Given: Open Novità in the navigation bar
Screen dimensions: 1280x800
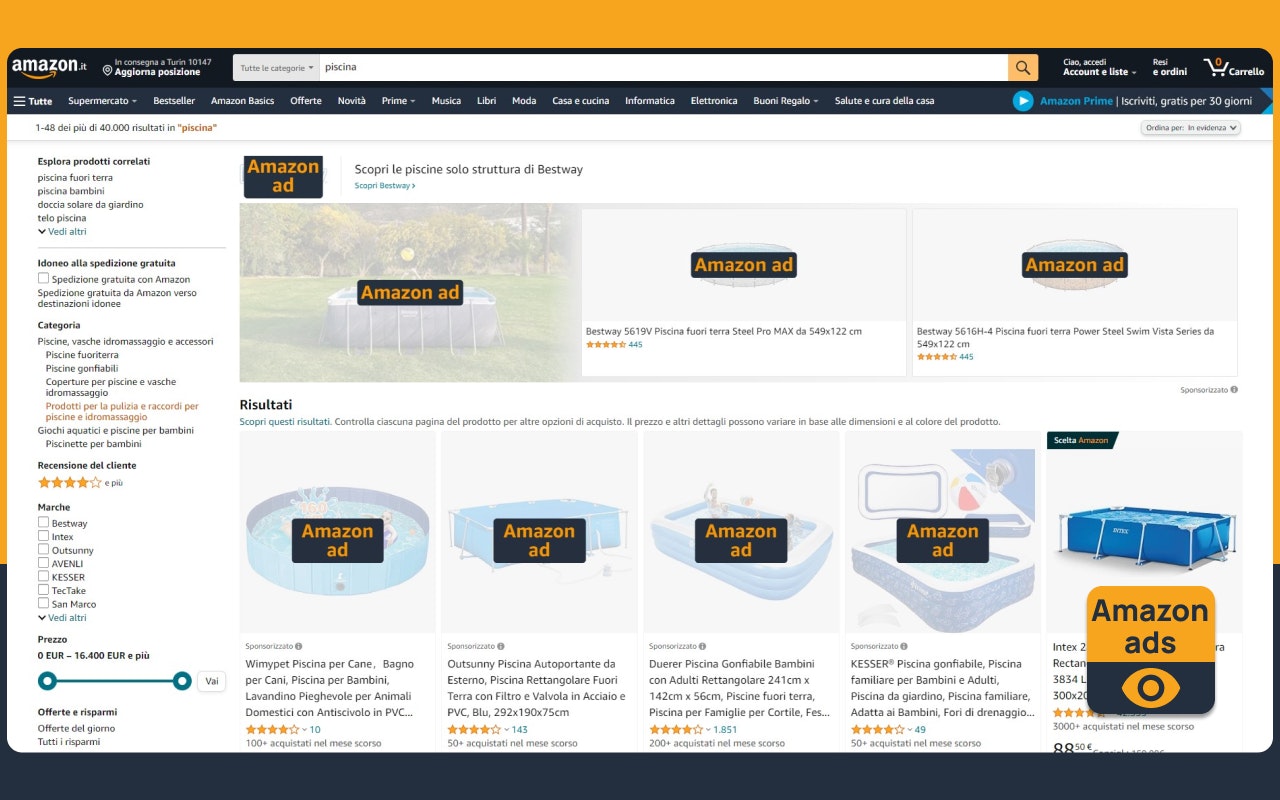Looking at the screenshot, I should (351, 101).
